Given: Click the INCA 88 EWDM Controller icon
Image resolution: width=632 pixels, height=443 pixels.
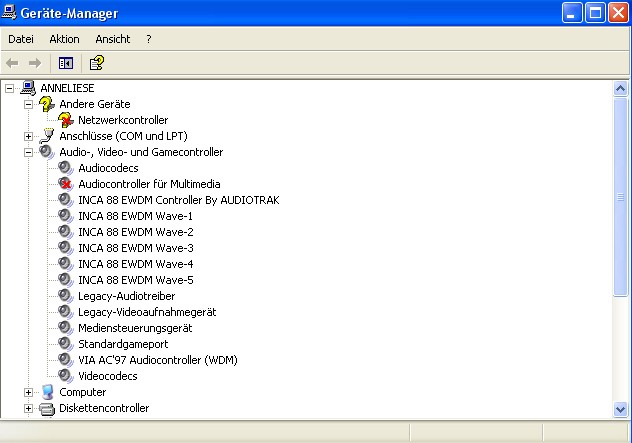Looking at the screenshot, I should 66,200.
